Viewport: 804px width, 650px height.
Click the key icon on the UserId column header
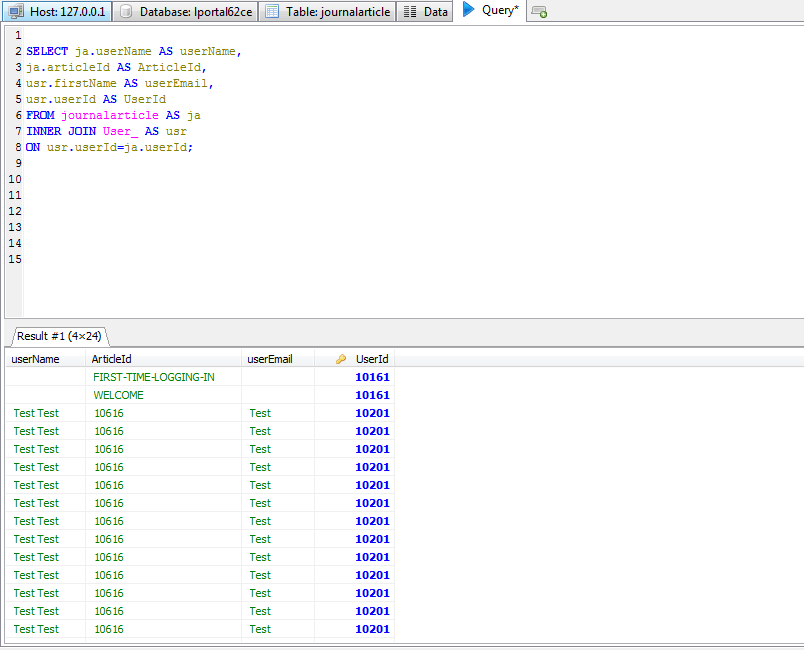[x=340, y=359]
